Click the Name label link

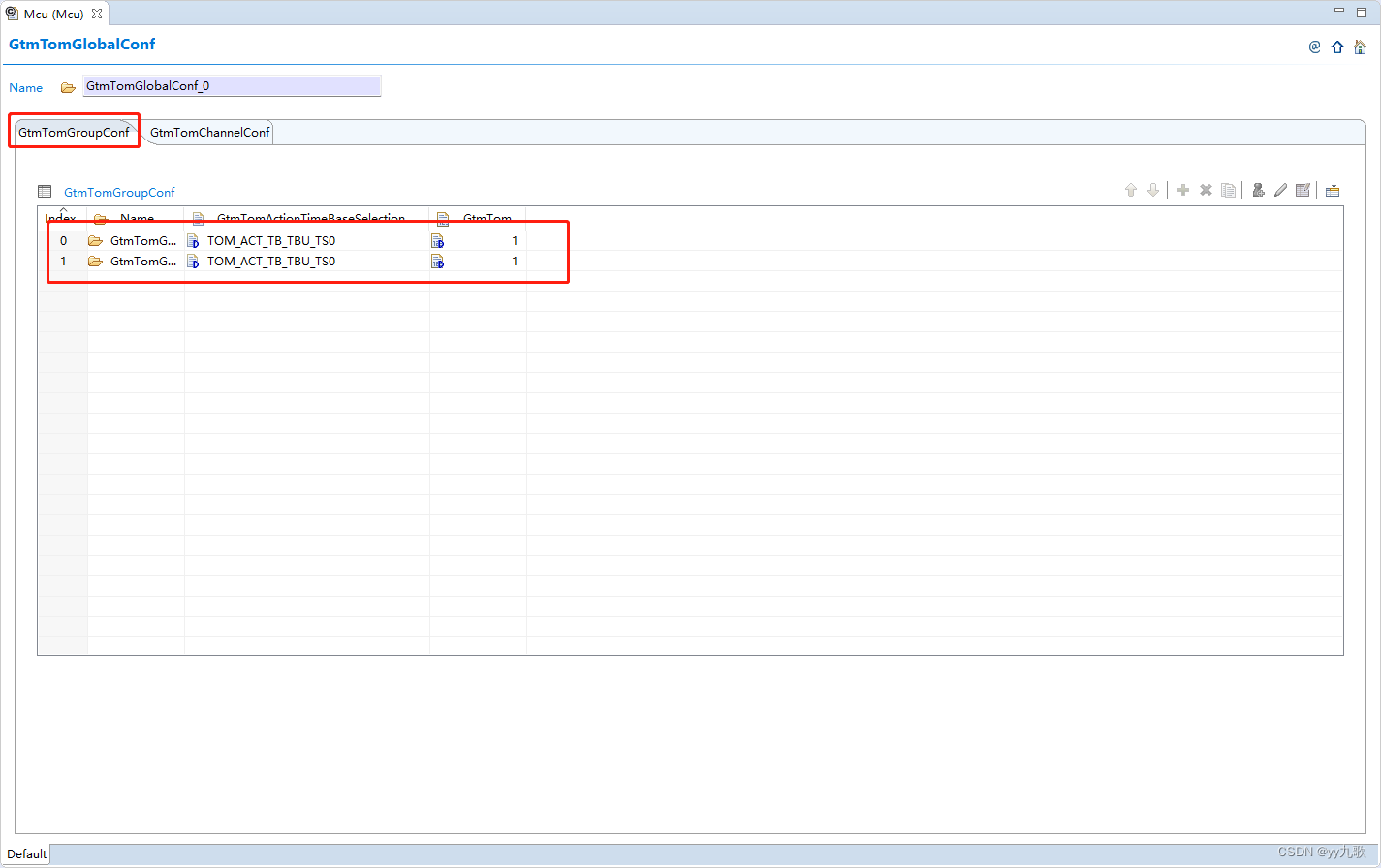26,88
